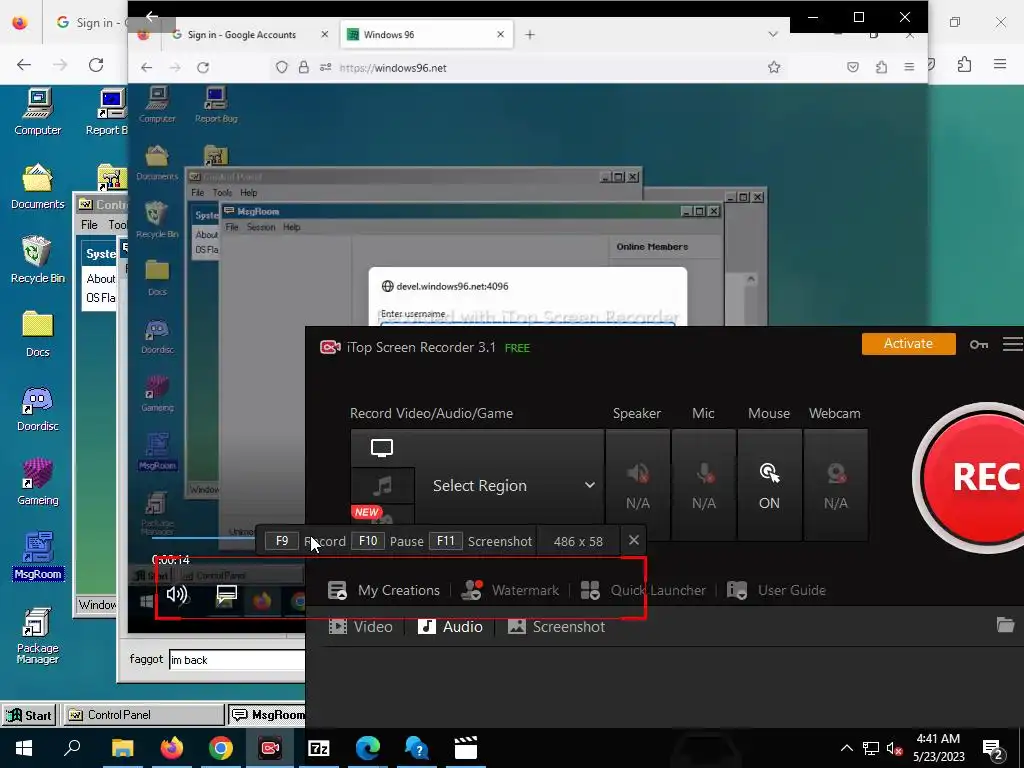
Task: Open the notification center with 2 notifications
Action: coord(993,749)
